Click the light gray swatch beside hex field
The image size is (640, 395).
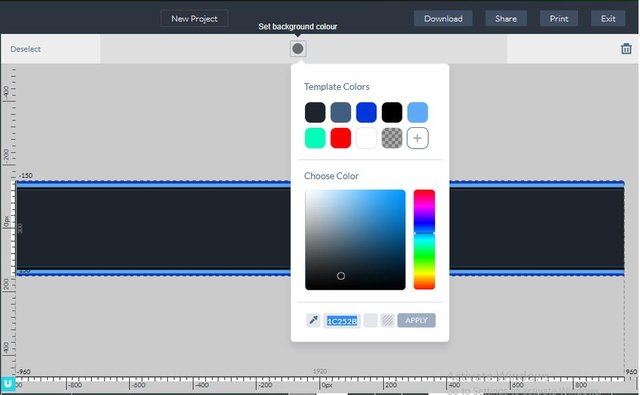pyautogui.click(x=371, y=320)
